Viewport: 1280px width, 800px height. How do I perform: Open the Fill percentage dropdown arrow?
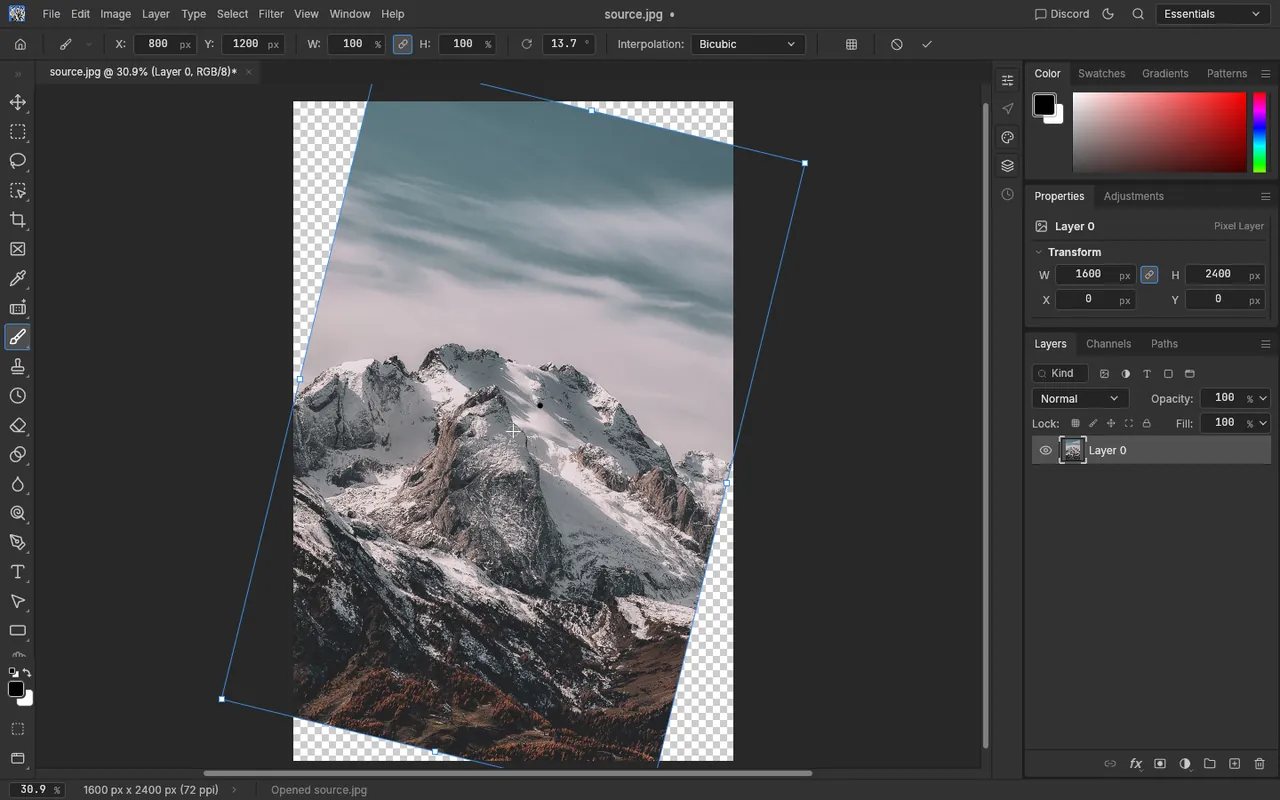(x=1265, y=424)
